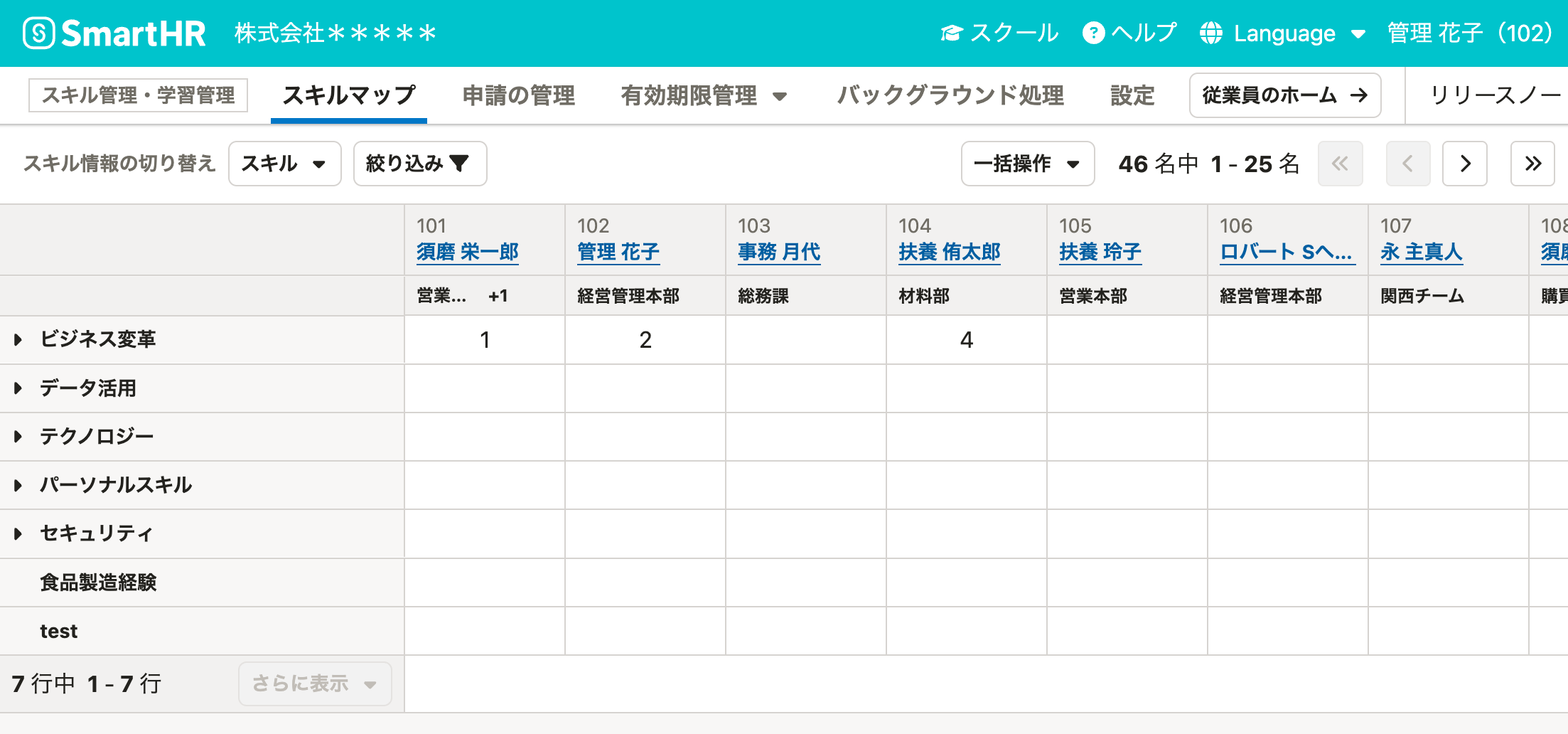The image size is (1568, 734).
Task: Open the スクール graduation cap link
Action: pyautogui.click(x=999, y=33)
